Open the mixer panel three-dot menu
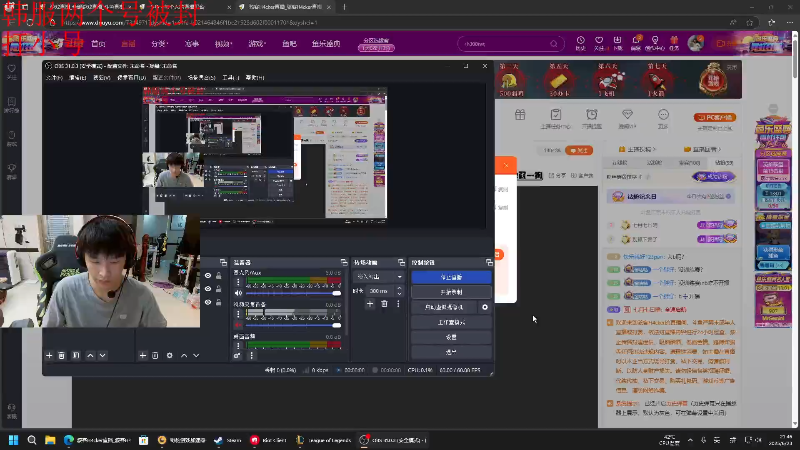The image size is (800, 450). tap(251, 355)
